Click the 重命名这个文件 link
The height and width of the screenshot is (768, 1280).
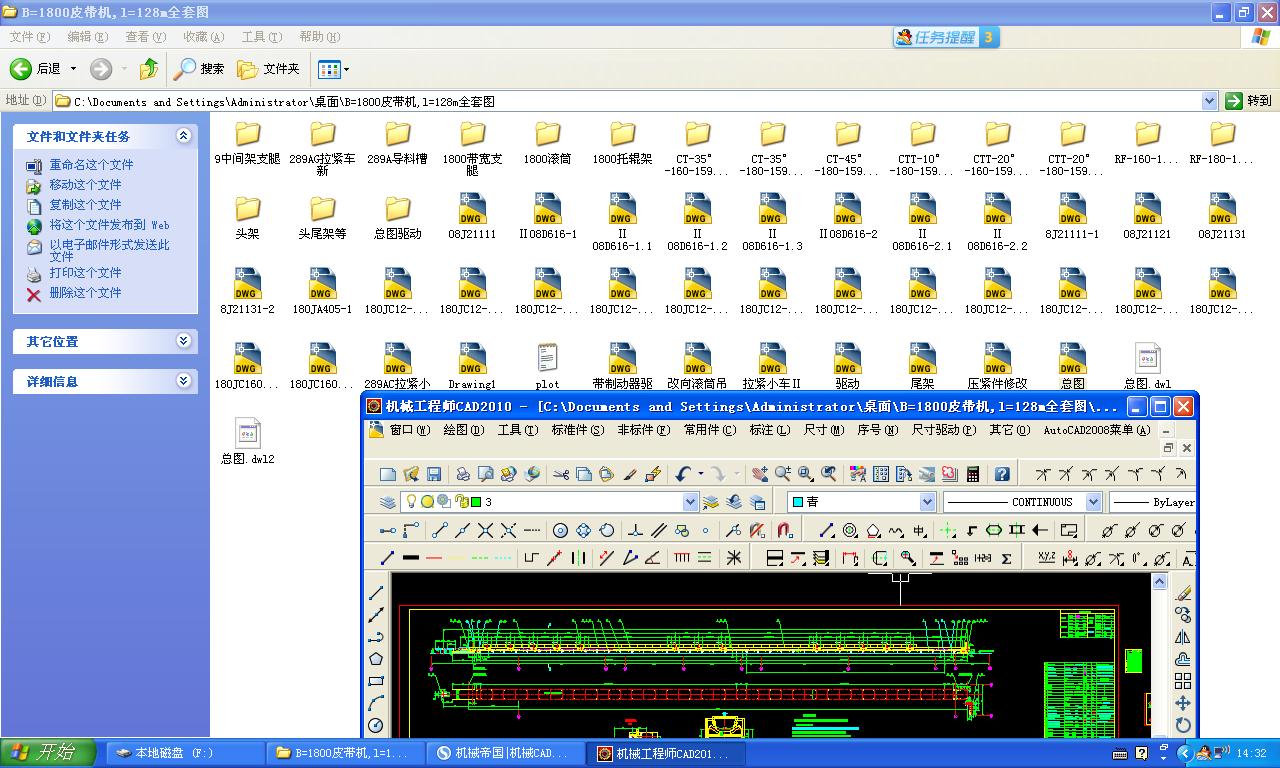click(x=91, y=165)
